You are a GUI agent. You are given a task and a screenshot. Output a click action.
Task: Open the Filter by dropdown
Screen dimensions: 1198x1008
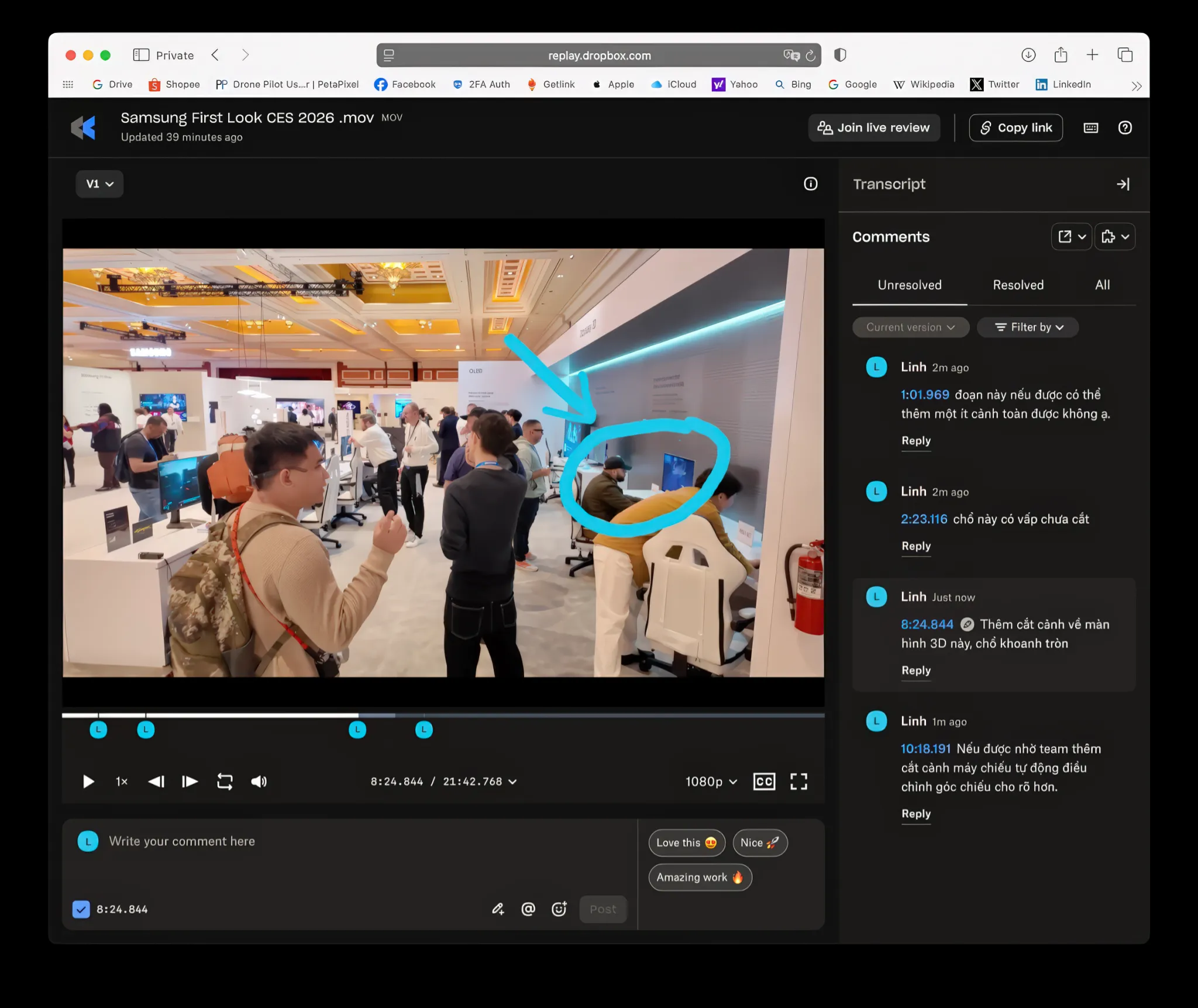1028,327
